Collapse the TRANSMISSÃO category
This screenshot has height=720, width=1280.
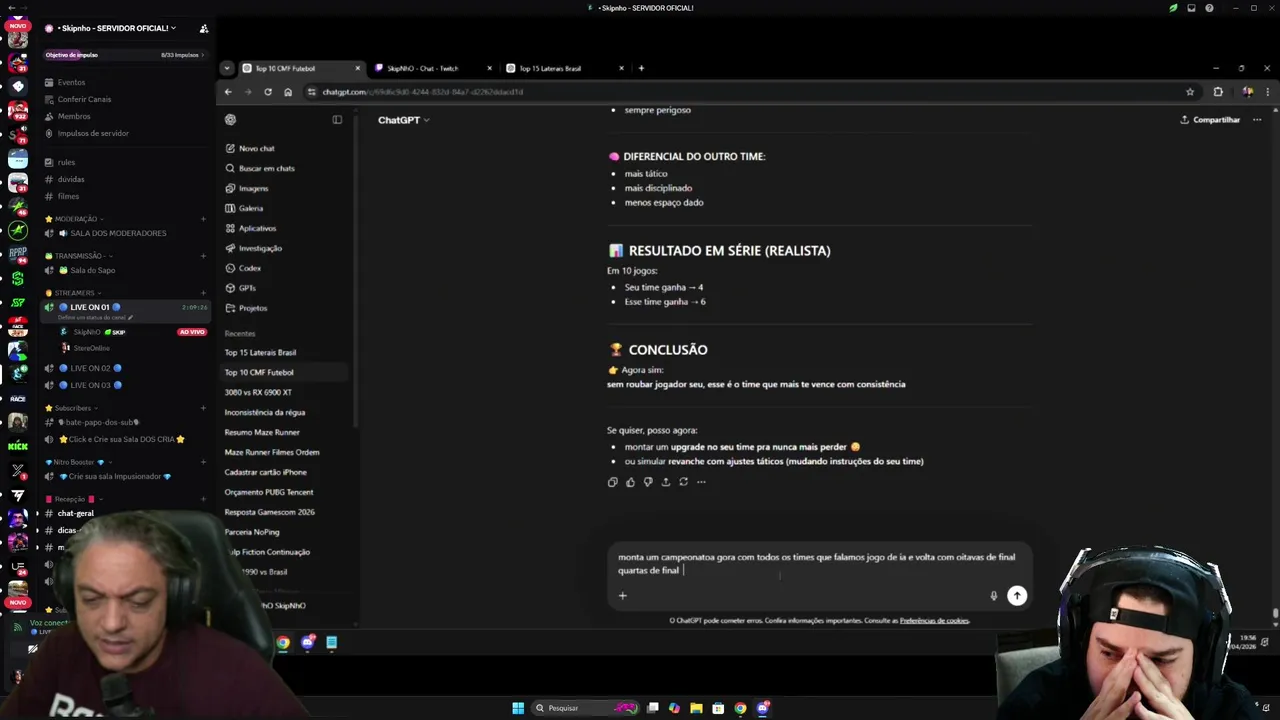[x=79, y=256]
